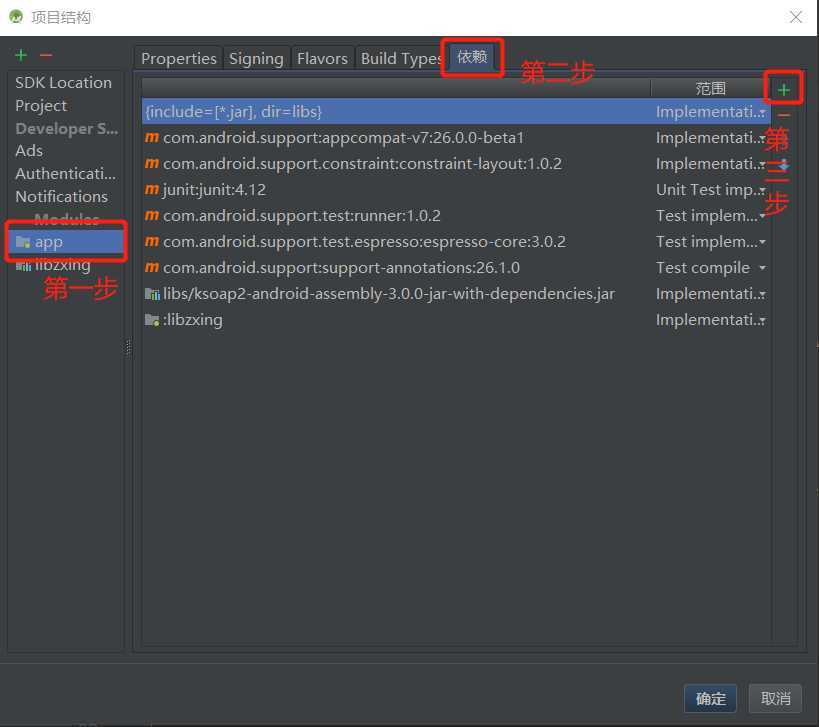Open scope dropdown for the test:runner row
The width and height of the screenshot is (819, 727).
click(x=762, y=216)
